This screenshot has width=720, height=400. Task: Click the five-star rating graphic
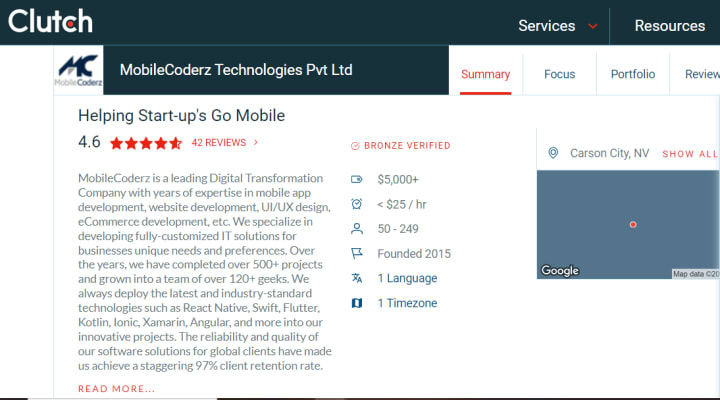pos(146,143)
